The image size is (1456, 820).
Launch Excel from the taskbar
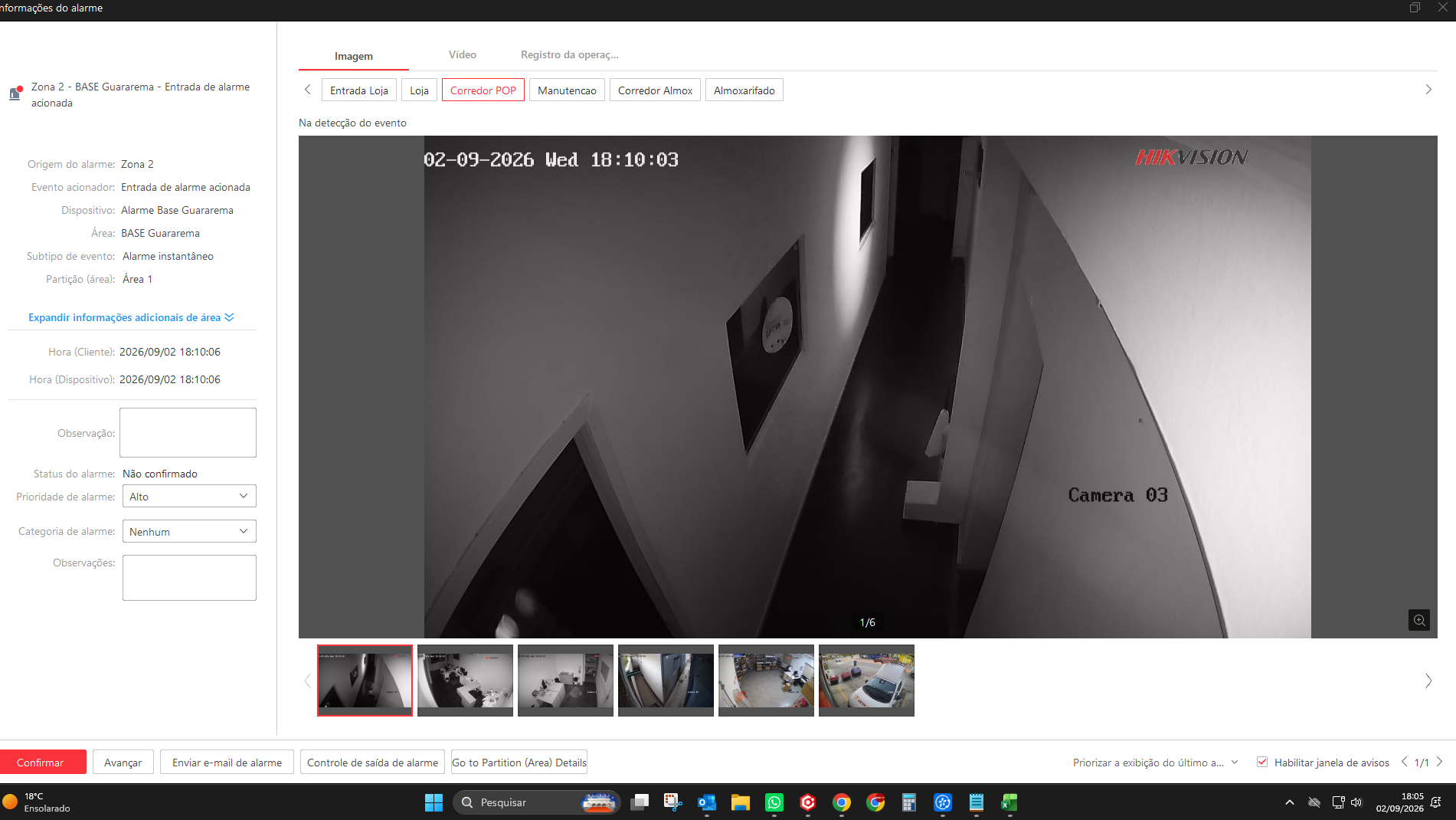pyautogui.click(x=1009, y=802)
